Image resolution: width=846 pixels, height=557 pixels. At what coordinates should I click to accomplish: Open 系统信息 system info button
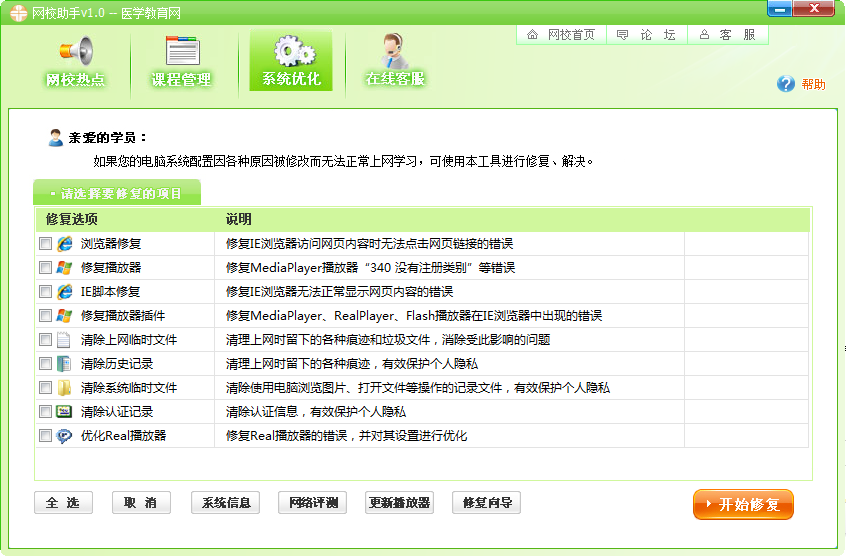226,503
